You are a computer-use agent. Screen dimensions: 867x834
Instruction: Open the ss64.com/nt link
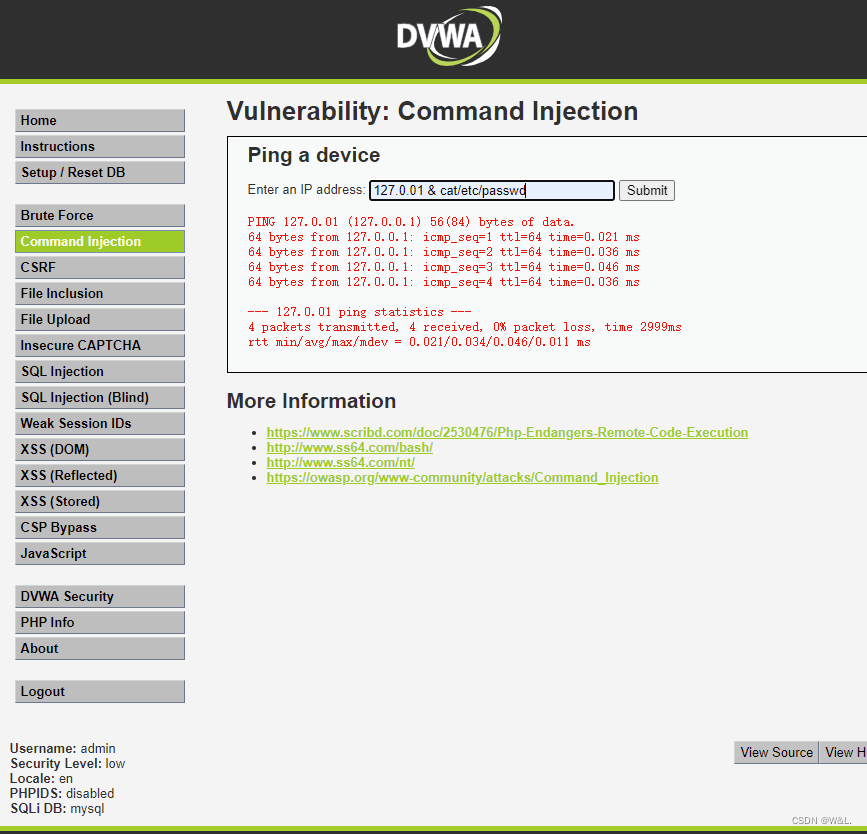pos(341,462)
